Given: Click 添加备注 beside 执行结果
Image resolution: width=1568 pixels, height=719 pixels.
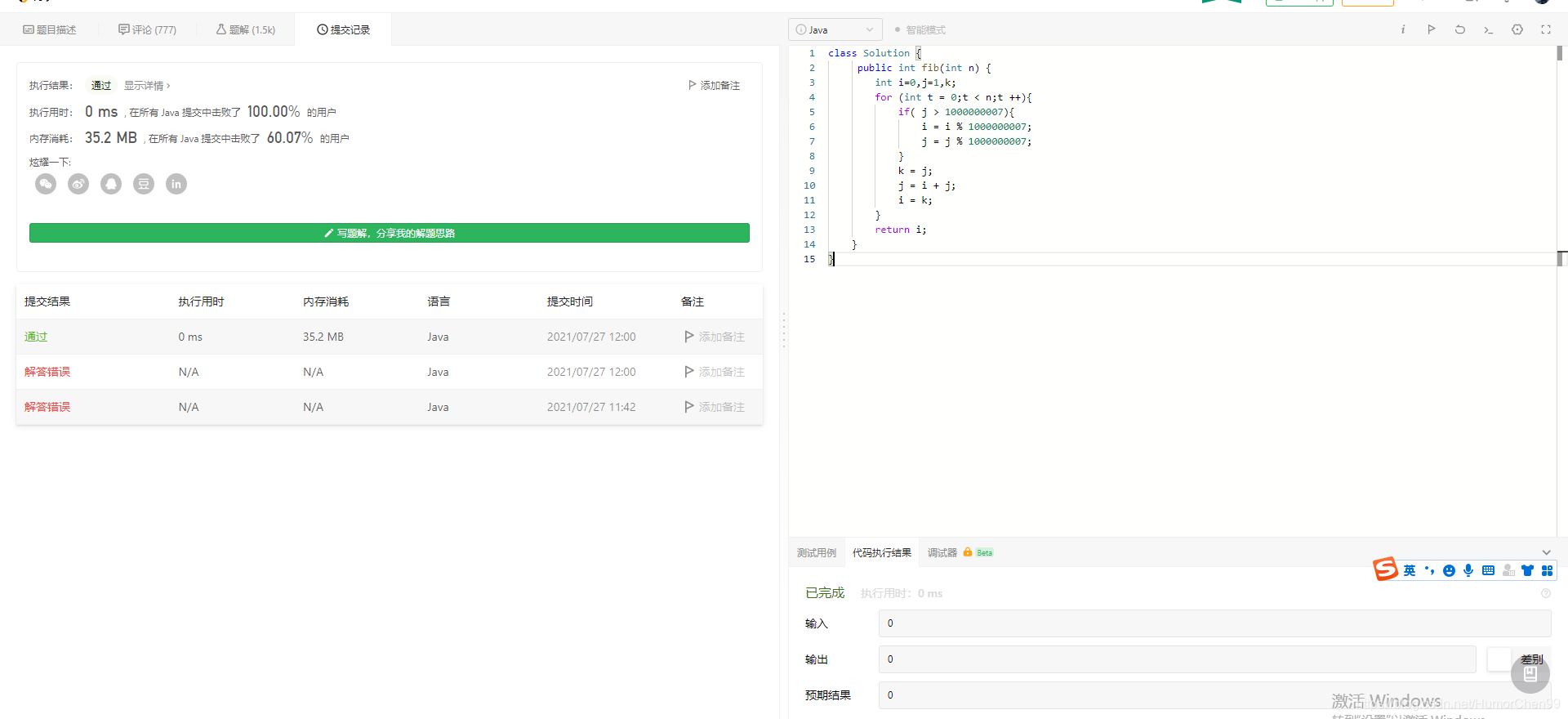Looking at the screenshot, I should tap(714, 85).
